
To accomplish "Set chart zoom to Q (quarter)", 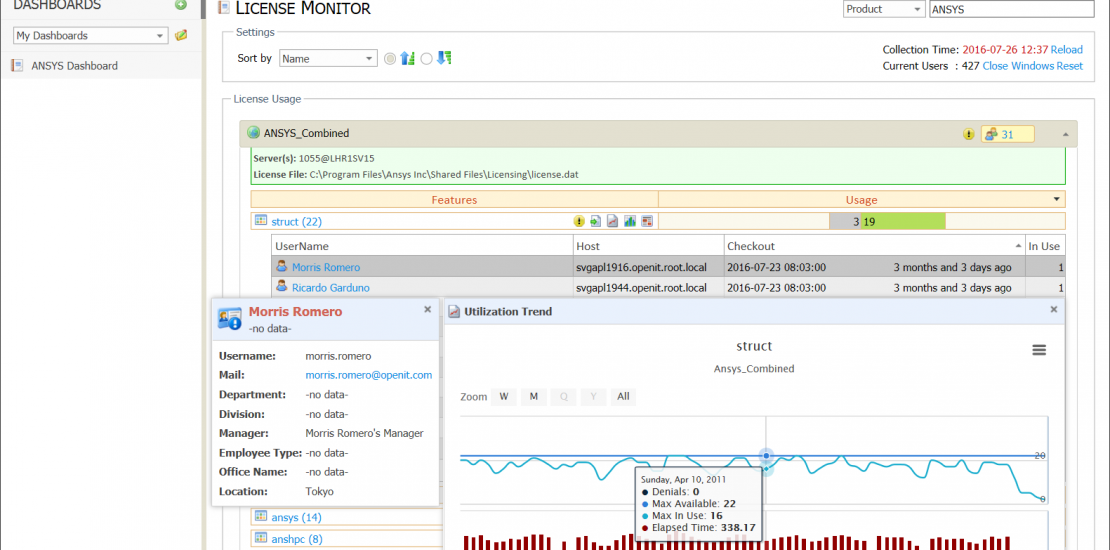I will (563, 396).
